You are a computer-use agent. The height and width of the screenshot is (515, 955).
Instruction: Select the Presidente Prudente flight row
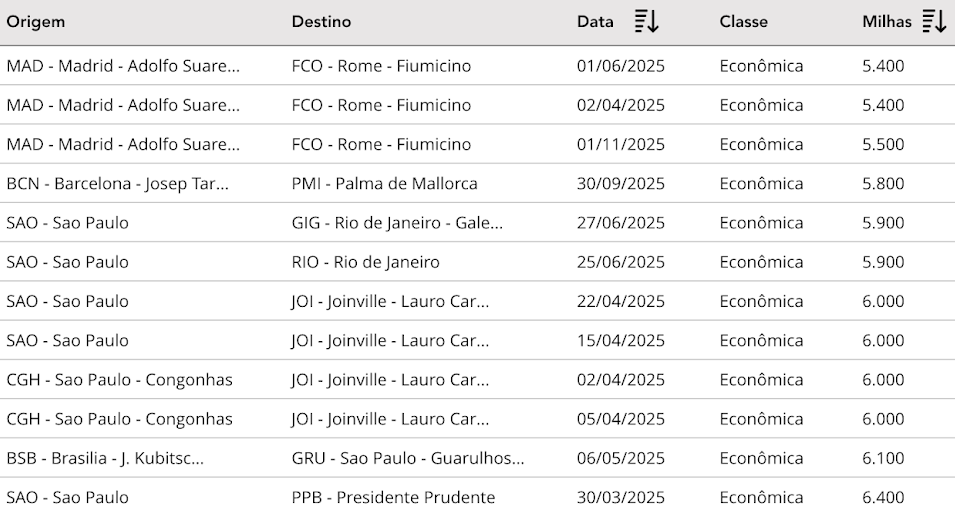point(478,497)
